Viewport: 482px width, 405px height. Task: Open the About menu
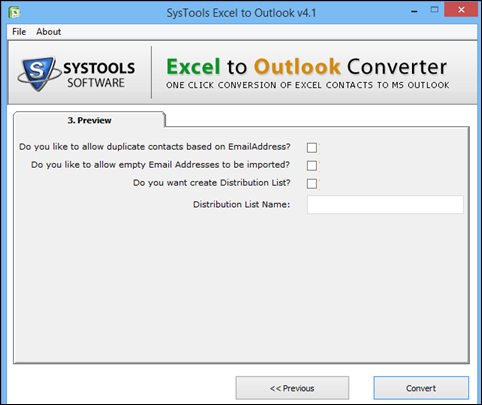pos(49,32)
